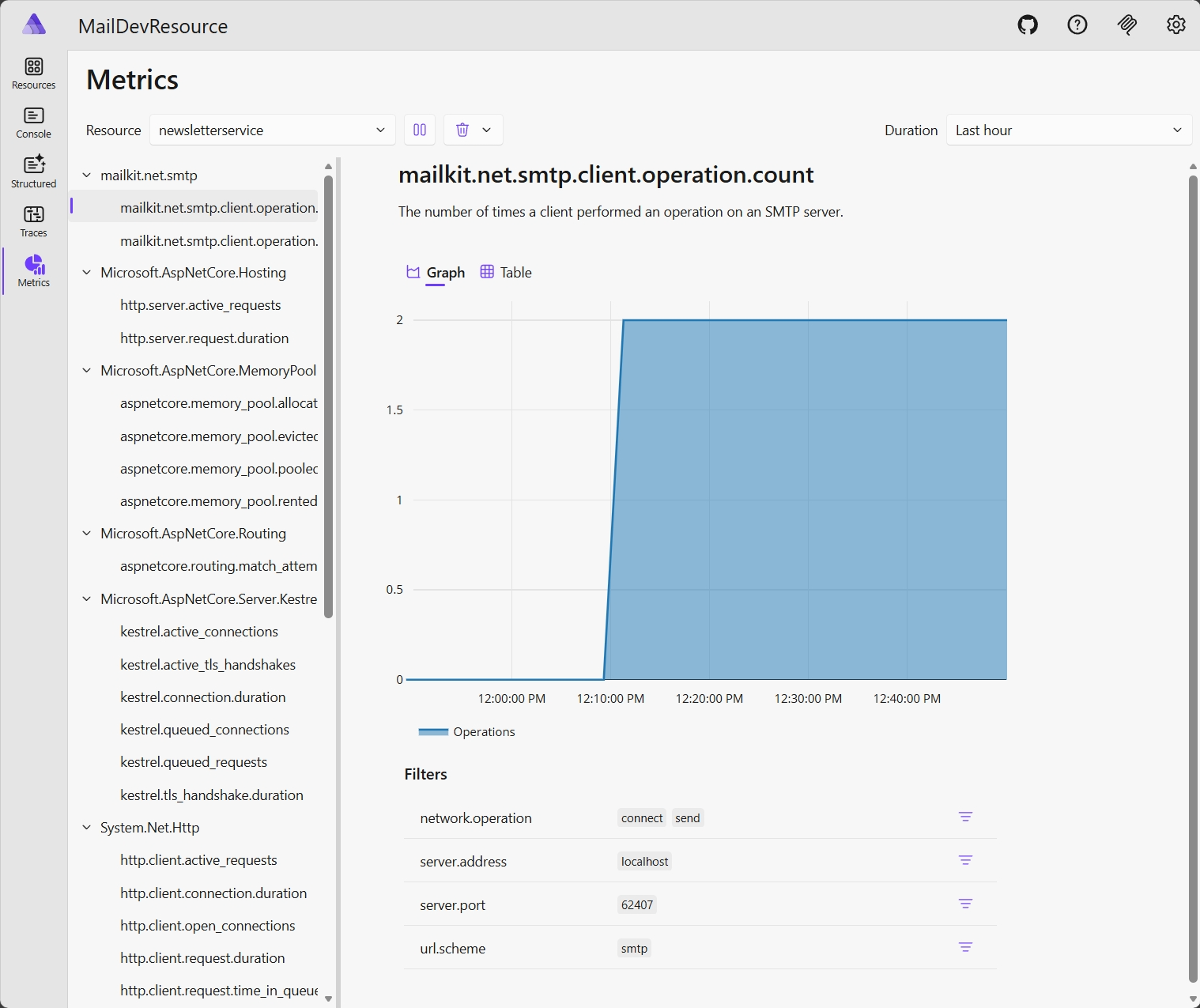Toggle the url.scheme filter icon

965,946
